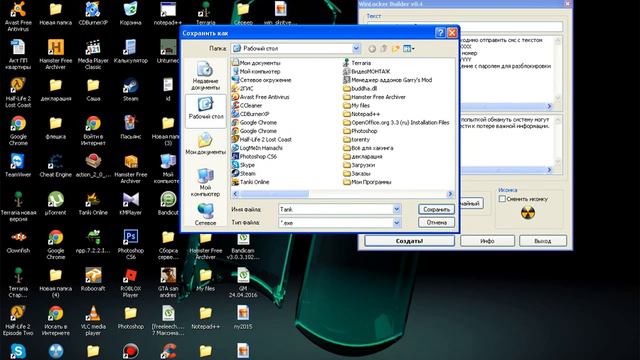Select Terraria in the file list
The height and width of the screenshot is (360, 640).
click(357, 63)
